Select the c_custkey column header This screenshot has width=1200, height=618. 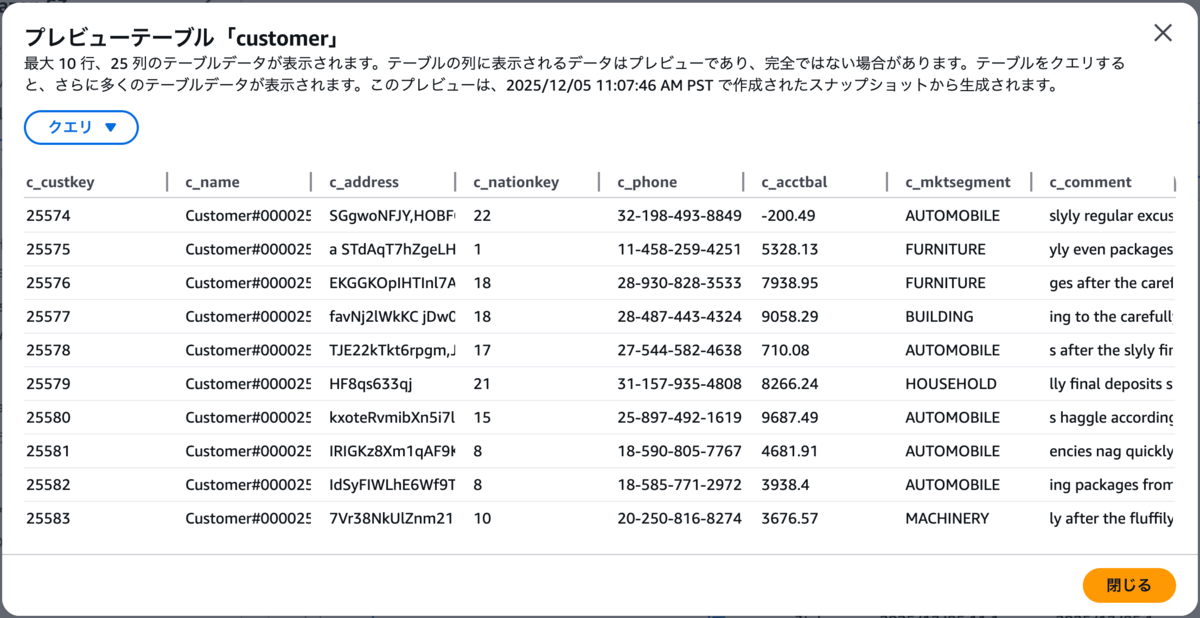click(60, 182)
